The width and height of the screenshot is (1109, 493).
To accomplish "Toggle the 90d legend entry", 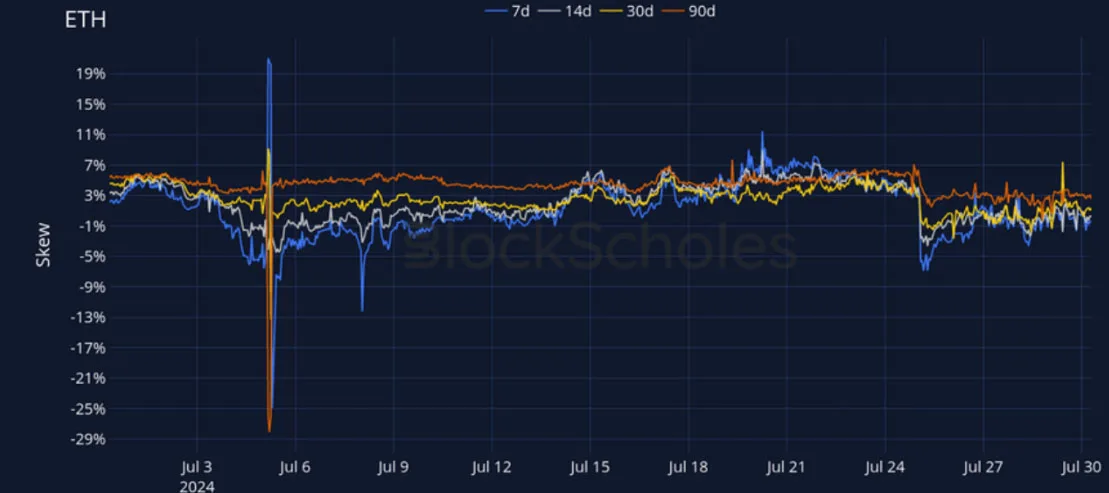I will 690,11.
